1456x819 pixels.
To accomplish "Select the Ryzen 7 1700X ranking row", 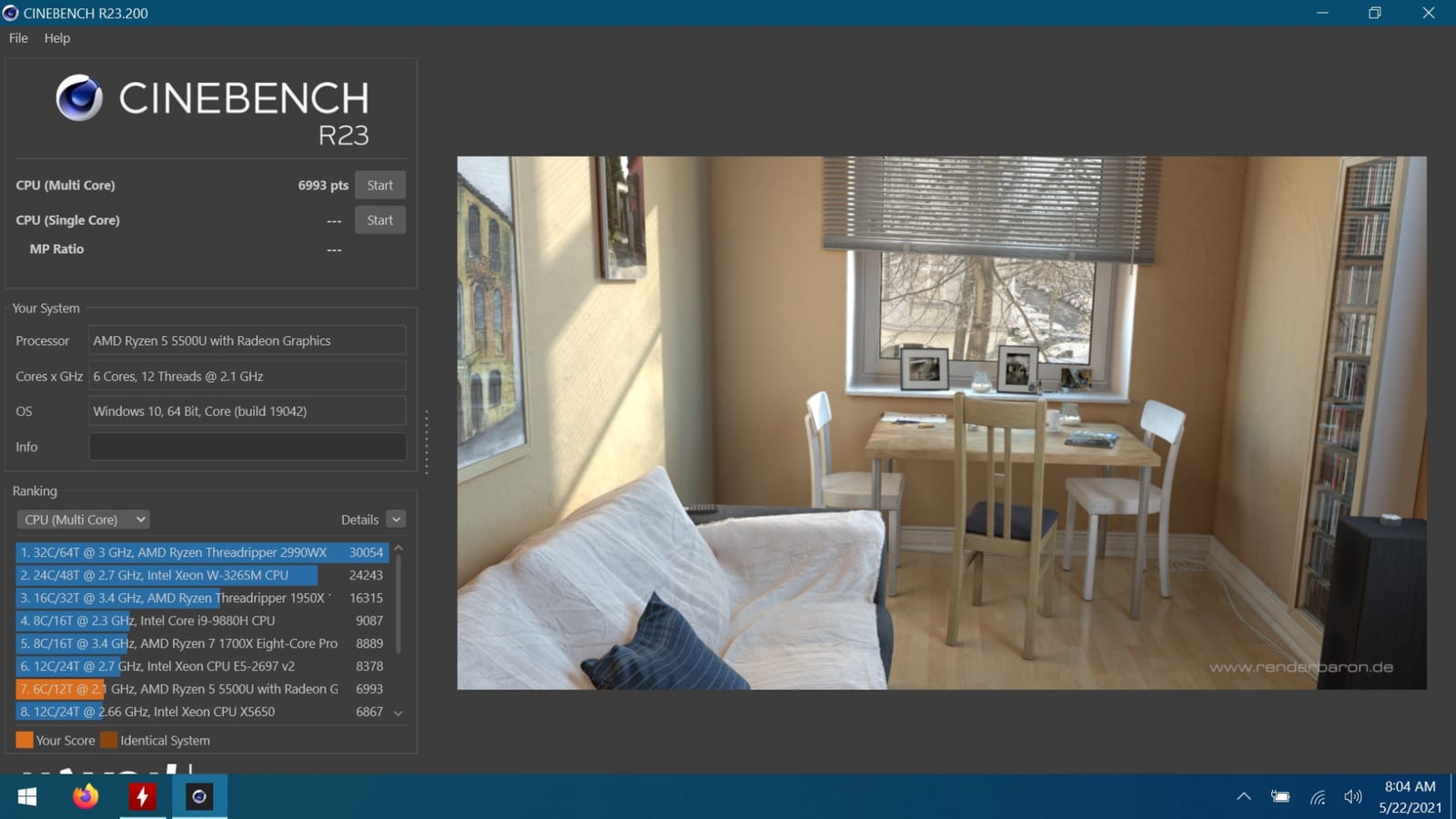I will point(202,643).
